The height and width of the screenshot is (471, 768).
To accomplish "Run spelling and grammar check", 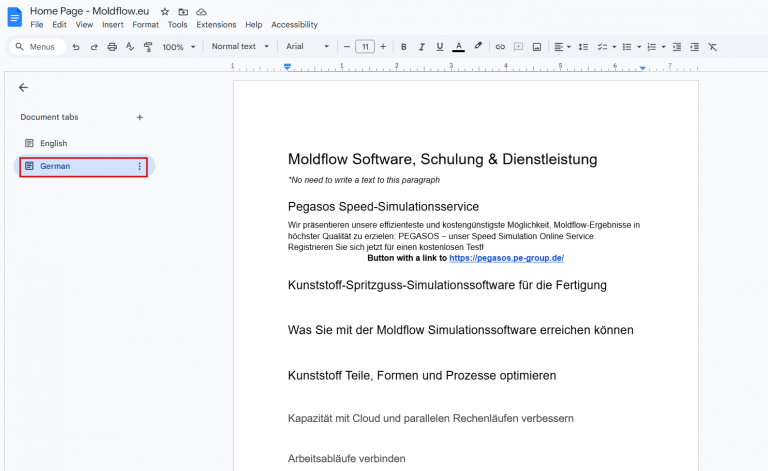I will click(x=130, y=47).
